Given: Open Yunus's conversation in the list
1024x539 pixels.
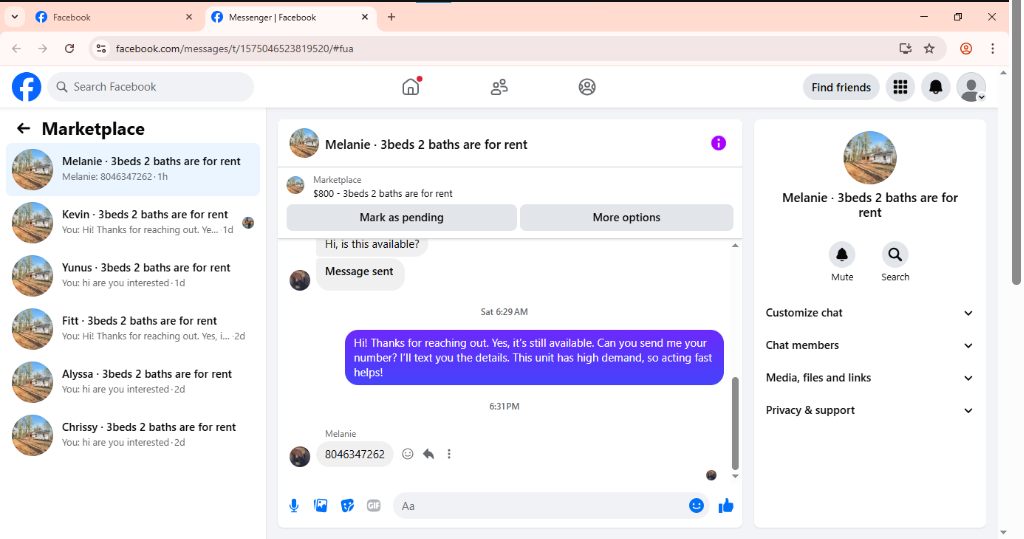Looking at the screenshot, I should 133,276.
